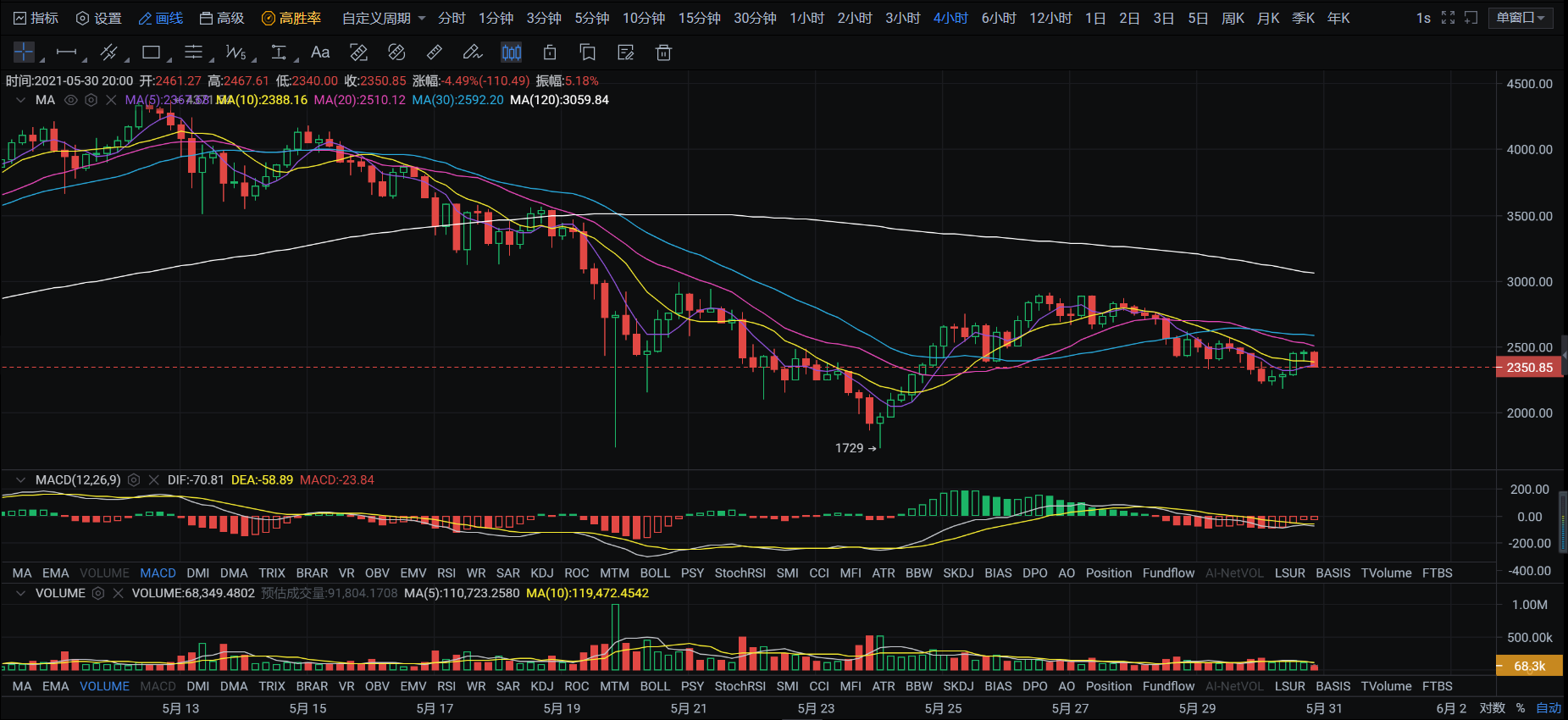Select the 1小时 timeframe

point(806,18)
